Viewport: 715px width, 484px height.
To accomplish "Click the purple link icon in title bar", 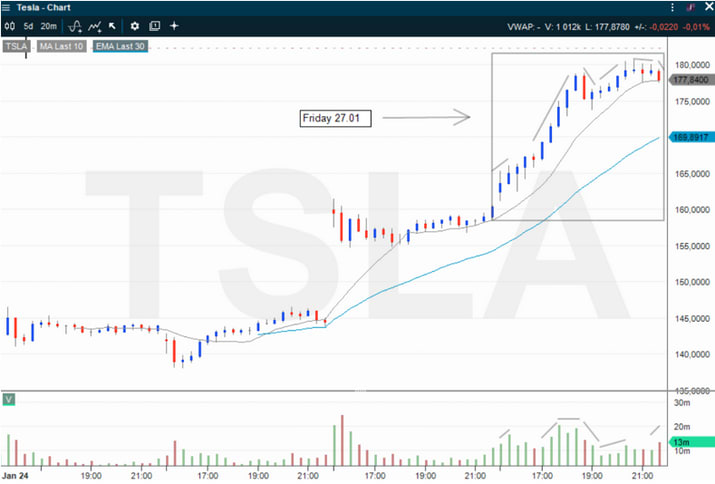I will [x=691, y=7].
